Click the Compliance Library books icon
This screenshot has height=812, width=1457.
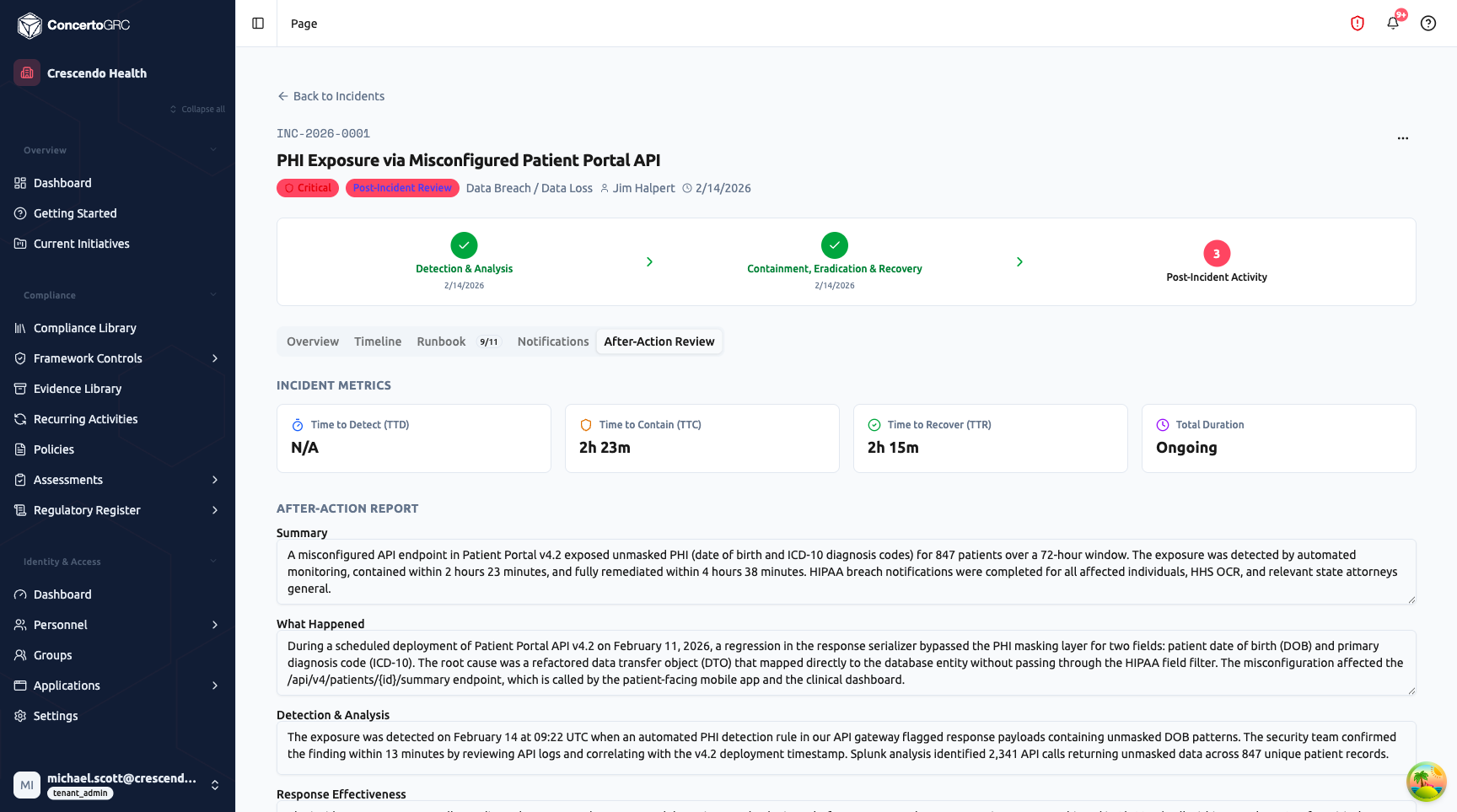20,328
